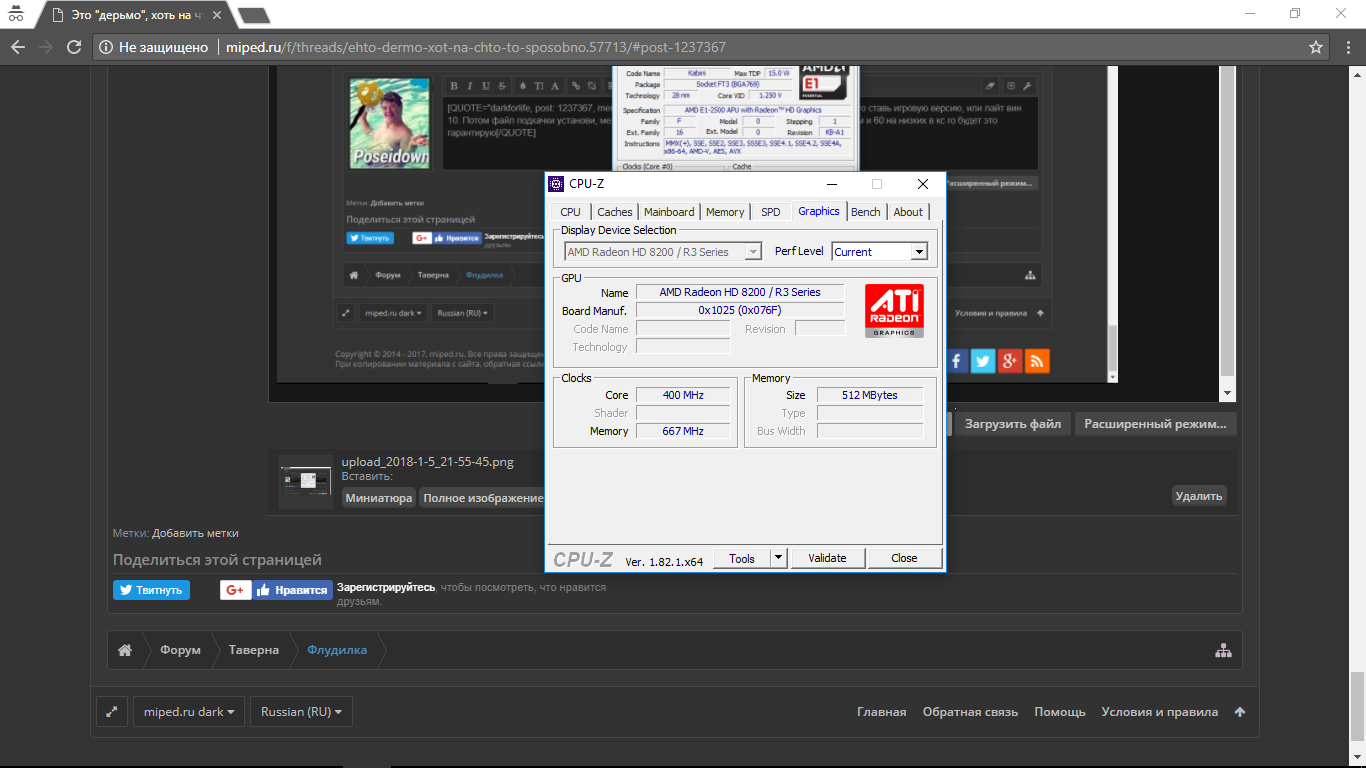1366x768 pixels.
Task: Open the sitemap icon in the breadcrumb bar
Action: (1223, 650)
